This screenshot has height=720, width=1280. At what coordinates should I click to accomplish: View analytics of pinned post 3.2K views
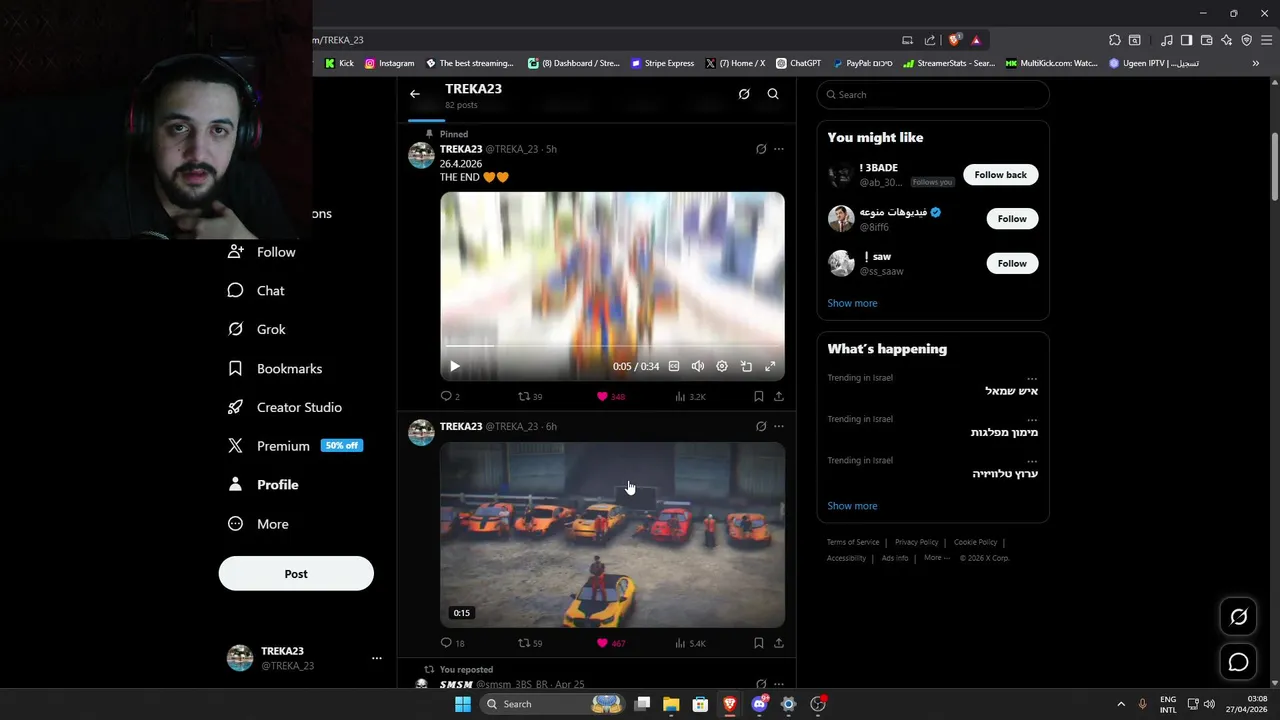[x=690, y=397]
